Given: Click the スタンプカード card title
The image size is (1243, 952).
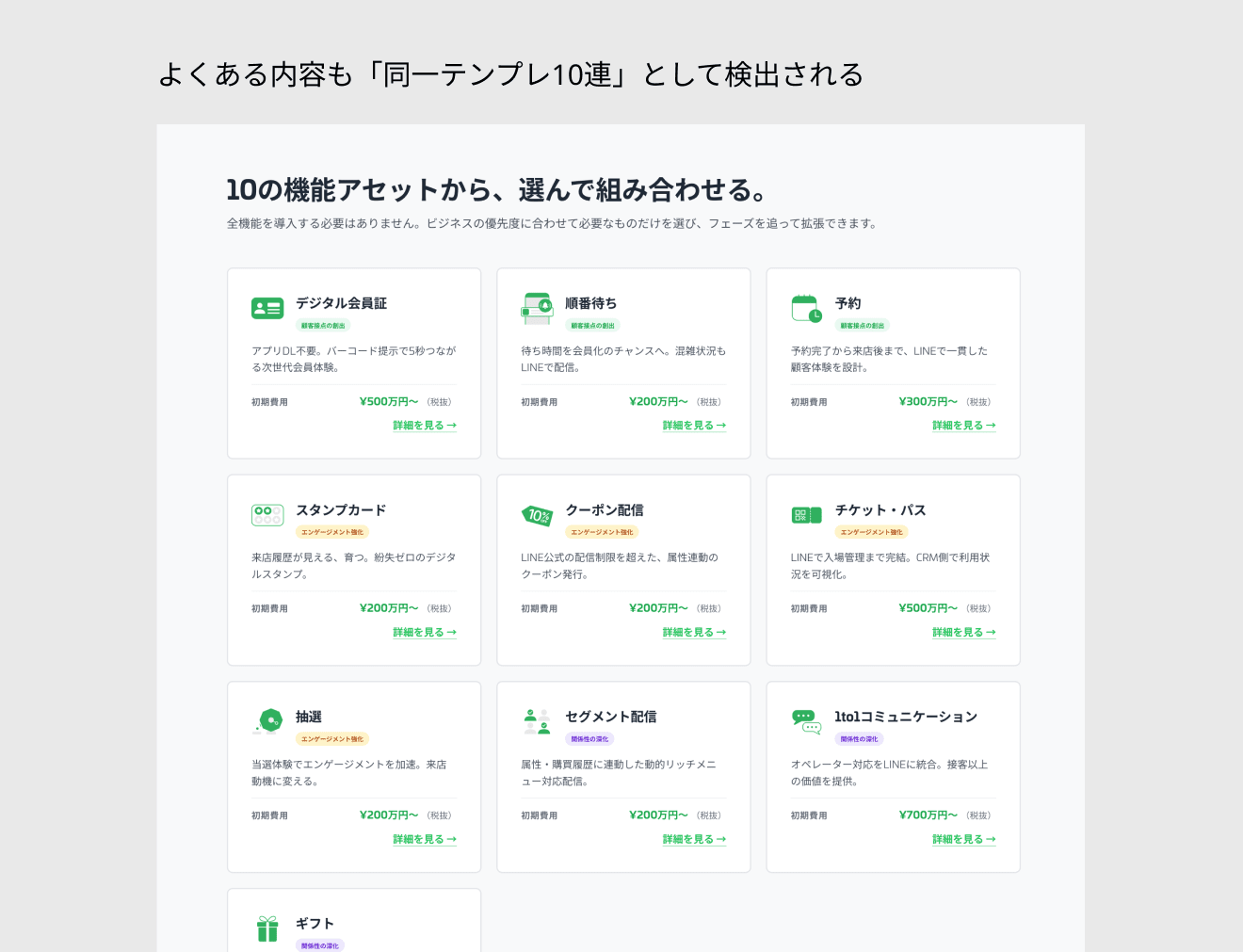Looking at the screenshot, I should [x=341, y=510].
